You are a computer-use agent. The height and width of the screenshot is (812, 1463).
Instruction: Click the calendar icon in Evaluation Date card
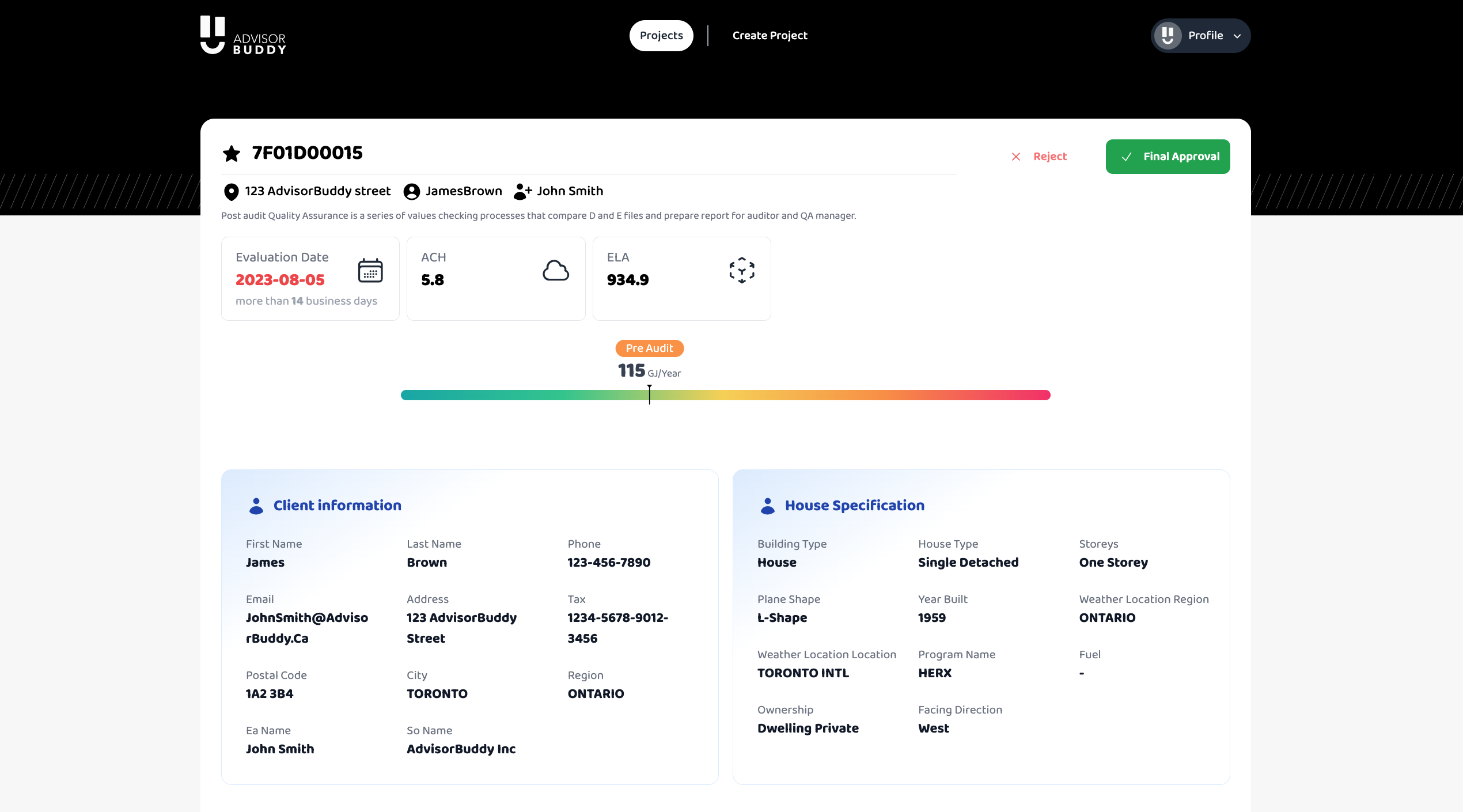370,270
